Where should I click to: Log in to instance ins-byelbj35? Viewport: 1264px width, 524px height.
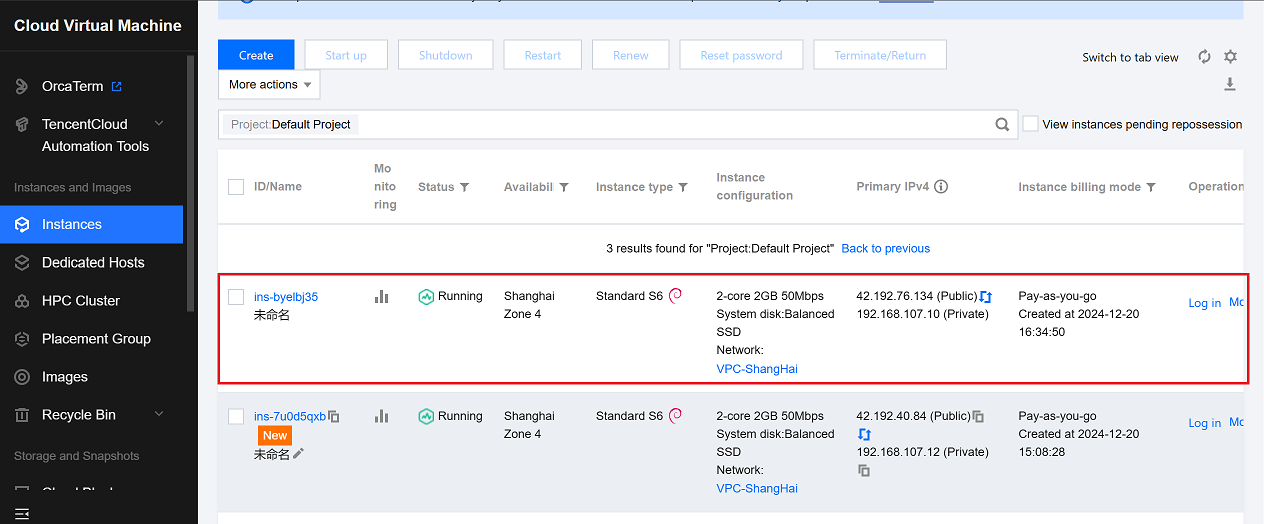tap(1205, 303)
